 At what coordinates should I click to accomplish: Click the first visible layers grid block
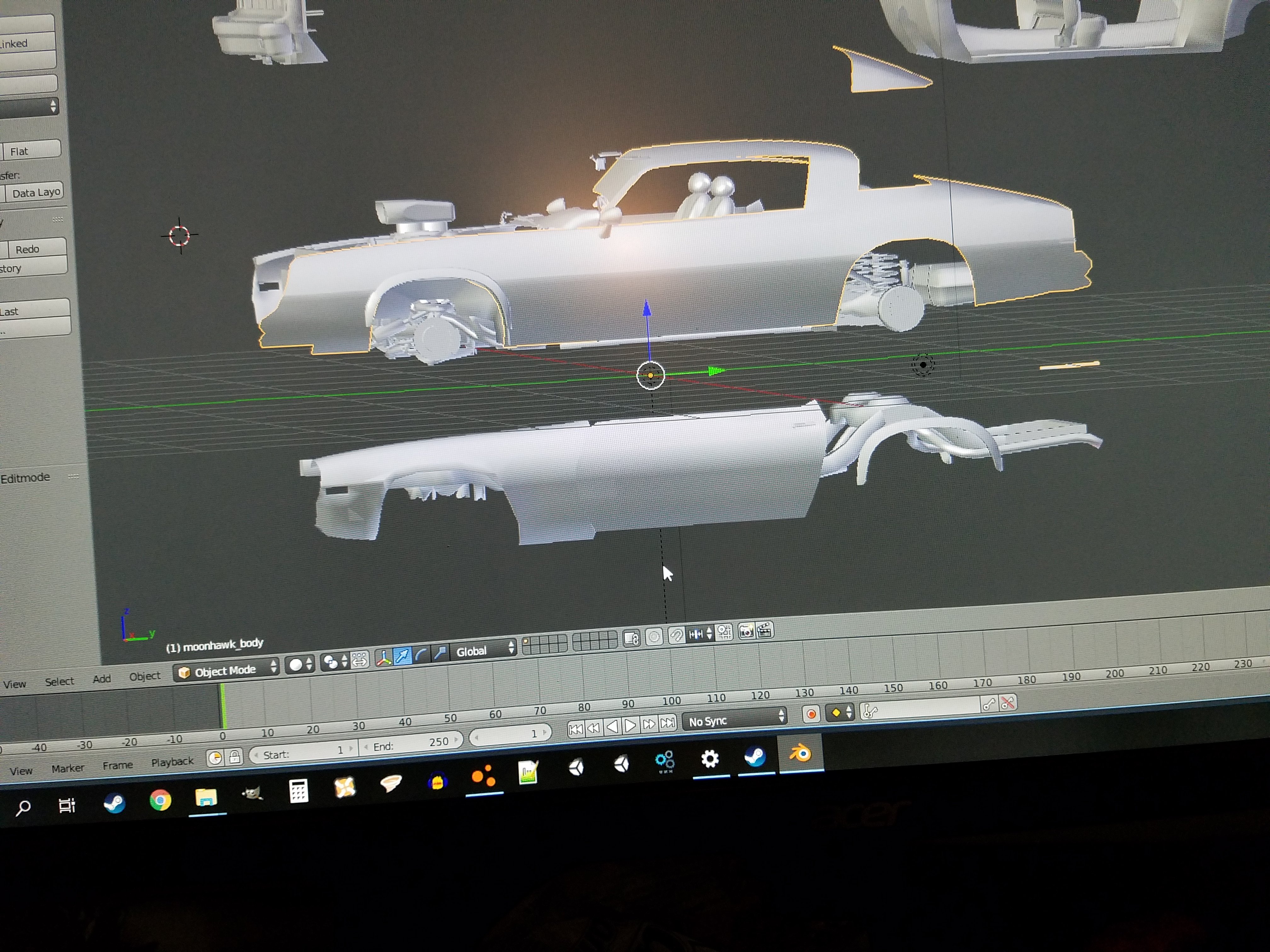545,644
